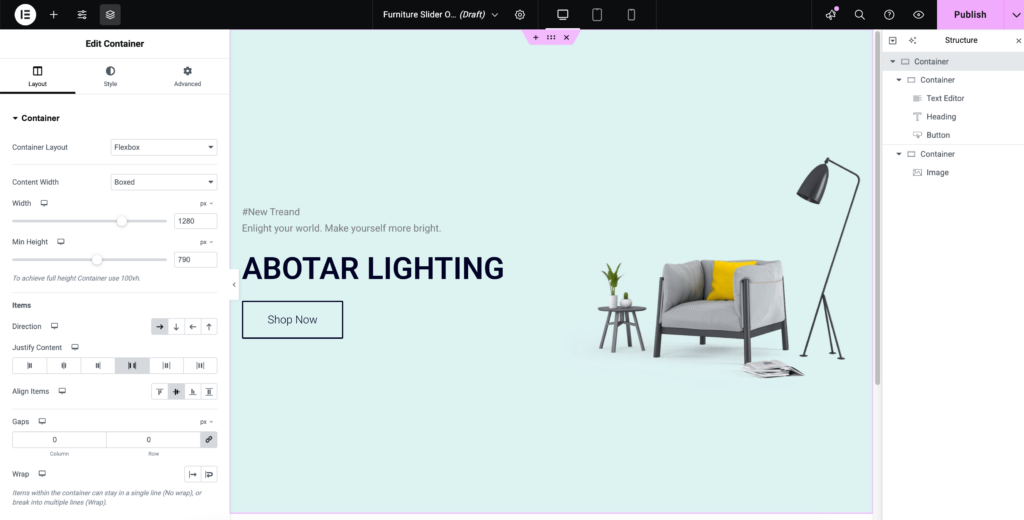This screenshot has height=520, width=1024.
Task: Adjust the Width slider handle
Action: click(121, 221)
